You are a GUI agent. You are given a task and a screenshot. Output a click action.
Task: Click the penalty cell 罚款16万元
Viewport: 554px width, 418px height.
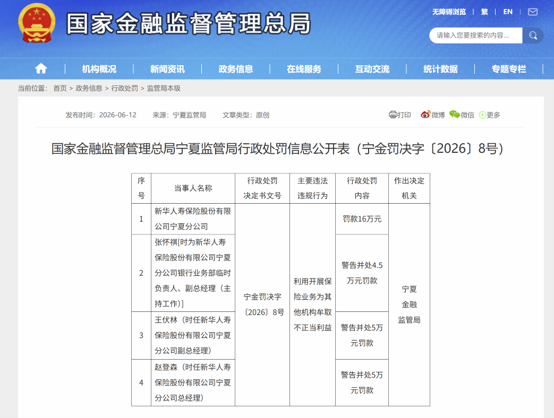(362, 219)
